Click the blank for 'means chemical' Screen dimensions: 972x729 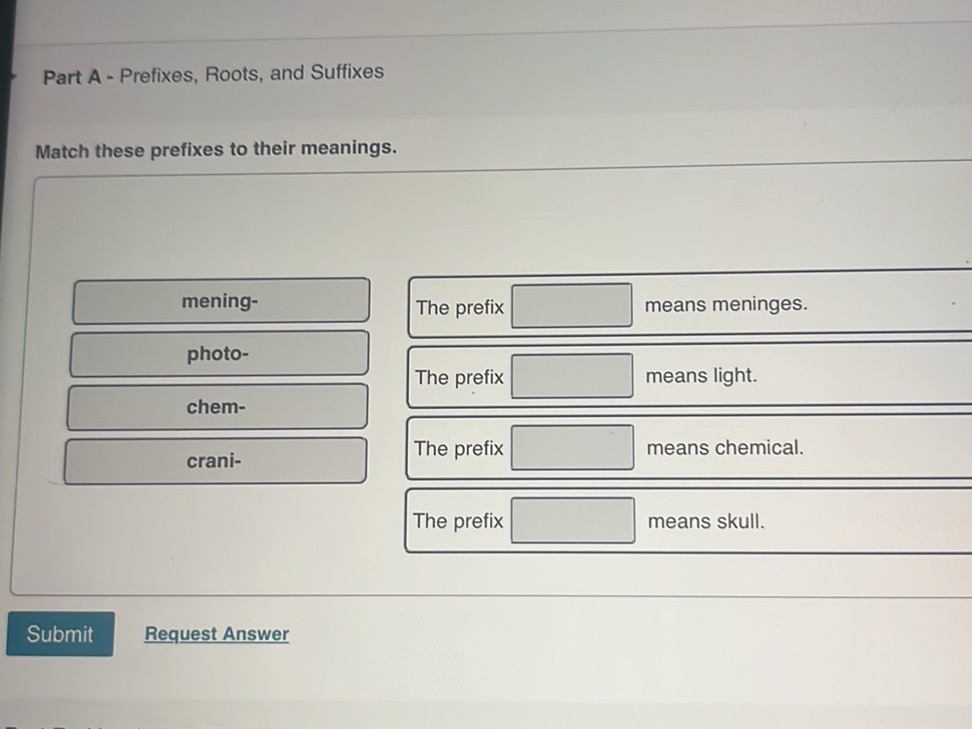coord(572,448)
